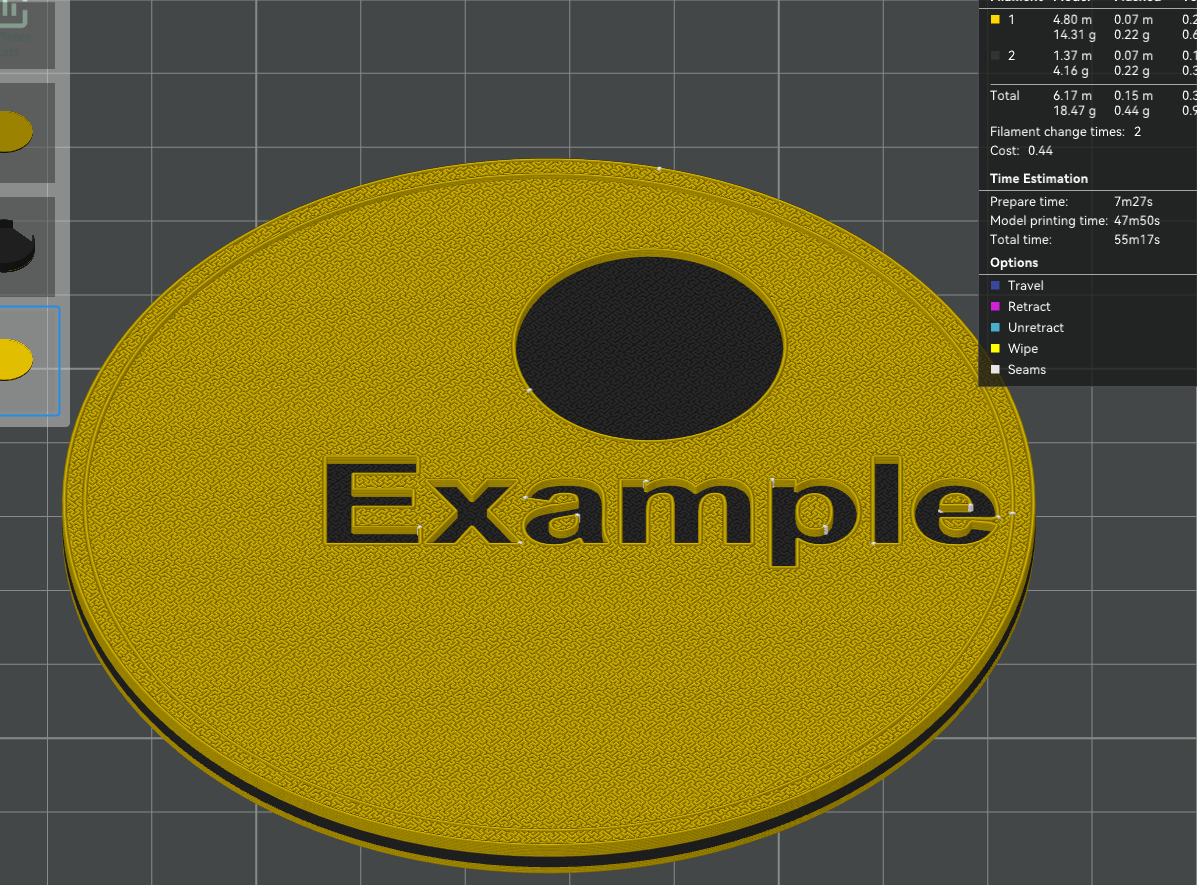The image size is (1197, 885).
Task: Click the "Model printing time:" label
Action: pyautogui.click(x=1048, y=221)
